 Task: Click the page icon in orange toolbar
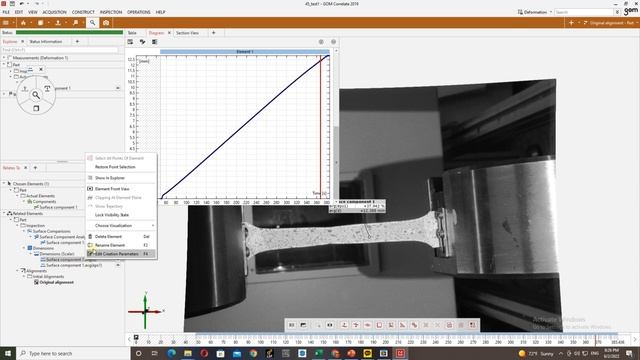[40, 23]
